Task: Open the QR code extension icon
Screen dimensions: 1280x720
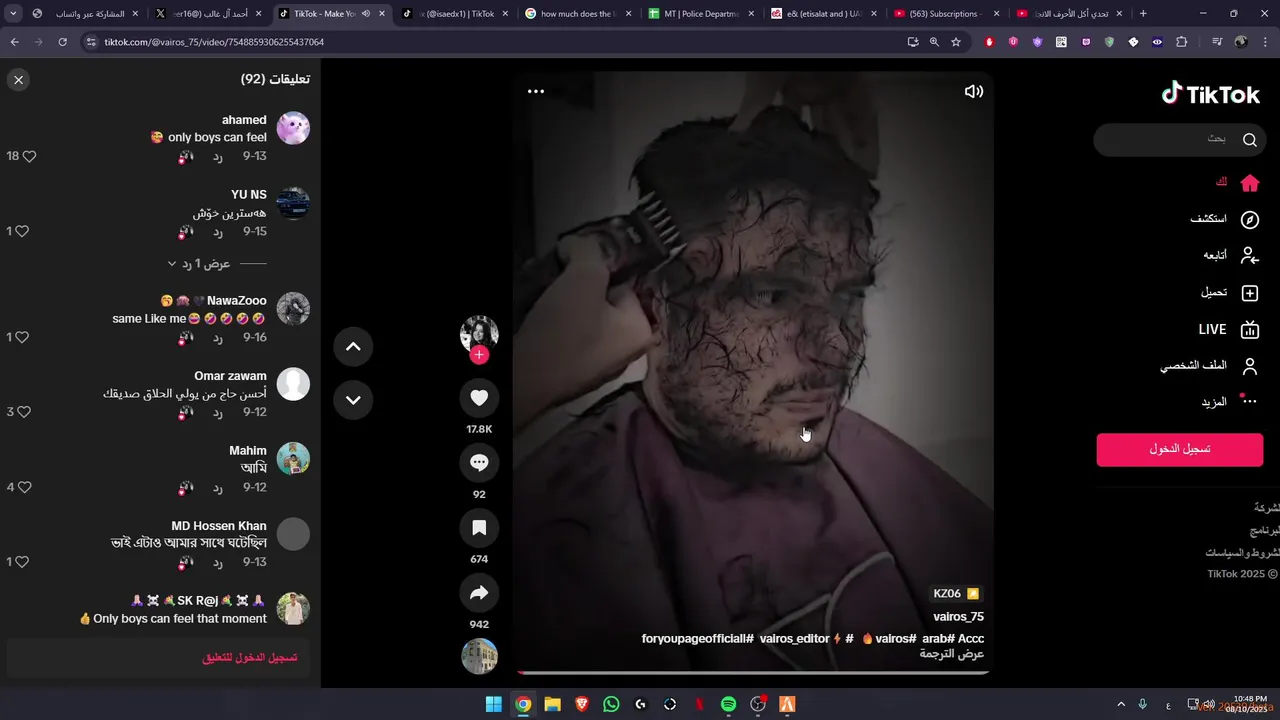Action: tap(1061, 42)
